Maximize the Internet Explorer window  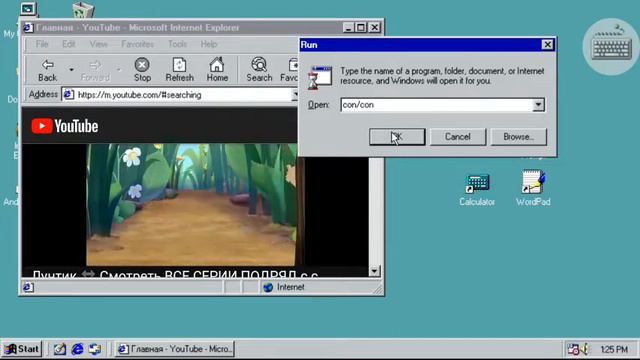(x=361, y=27)
